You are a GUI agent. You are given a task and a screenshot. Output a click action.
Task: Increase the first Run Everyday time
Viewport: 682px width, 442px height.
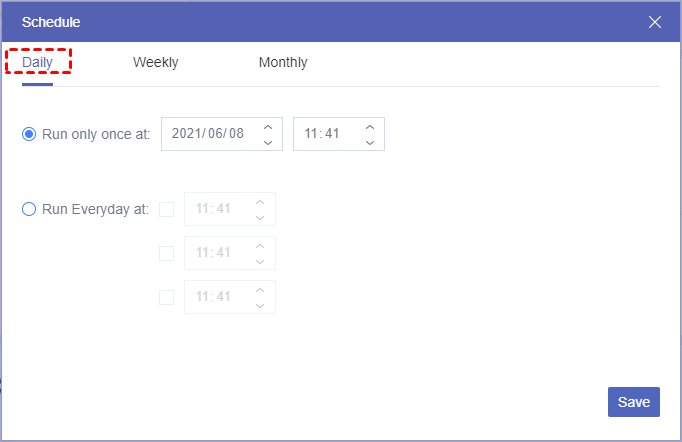260,202
